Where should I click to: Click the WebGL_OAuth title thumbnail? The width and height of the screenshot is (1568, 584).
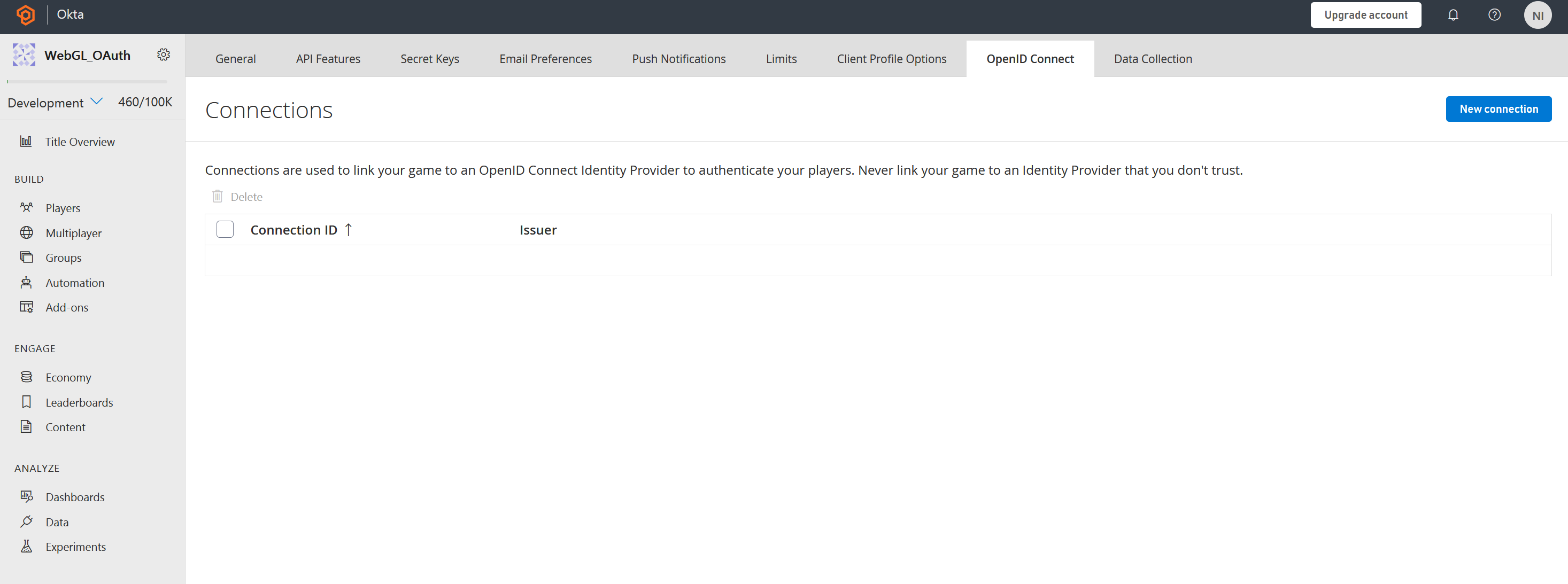tap(24, 54)
